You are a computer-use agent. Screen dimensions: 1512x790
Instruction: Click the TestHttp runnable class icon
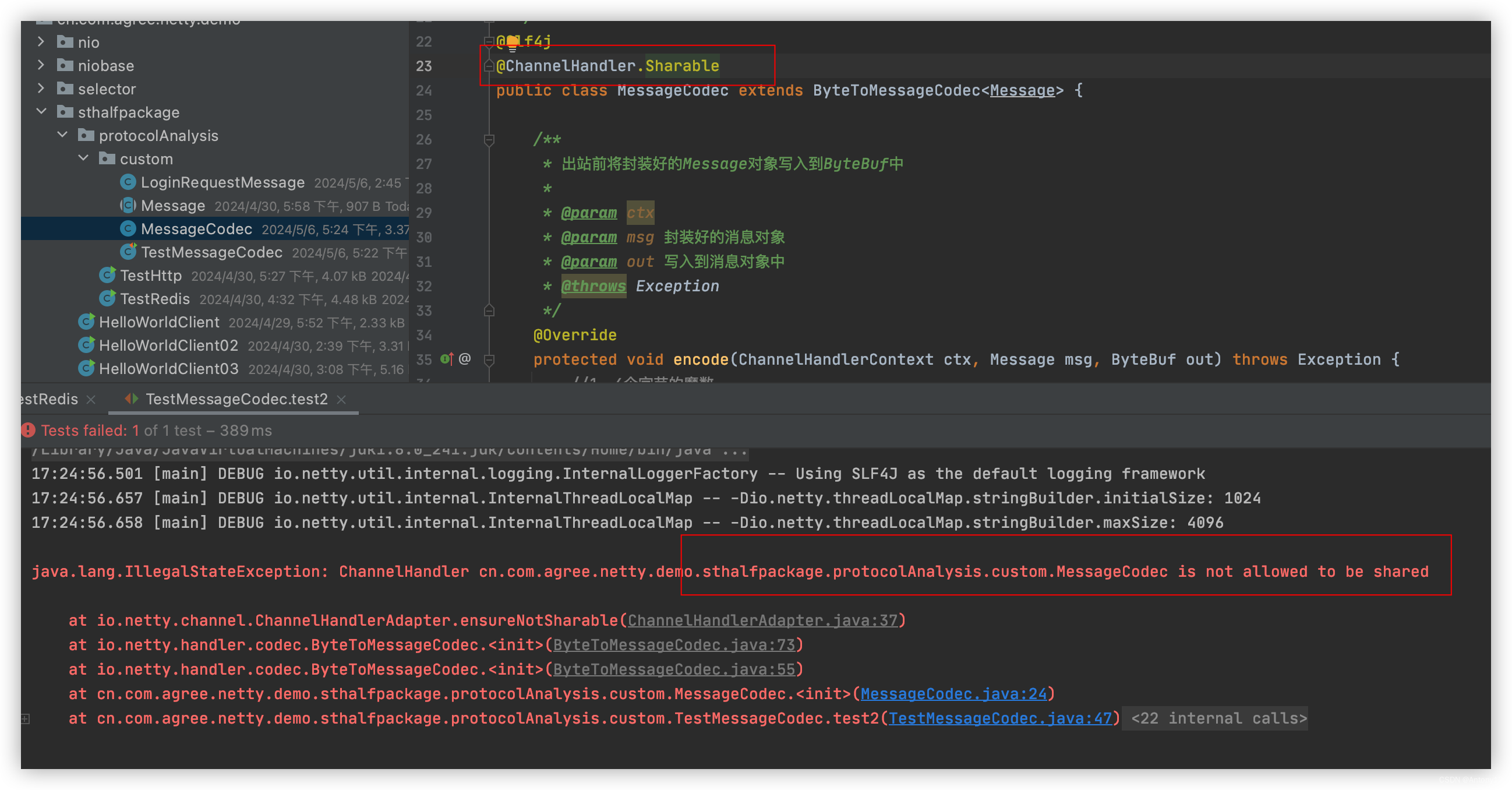pos(107,275)
